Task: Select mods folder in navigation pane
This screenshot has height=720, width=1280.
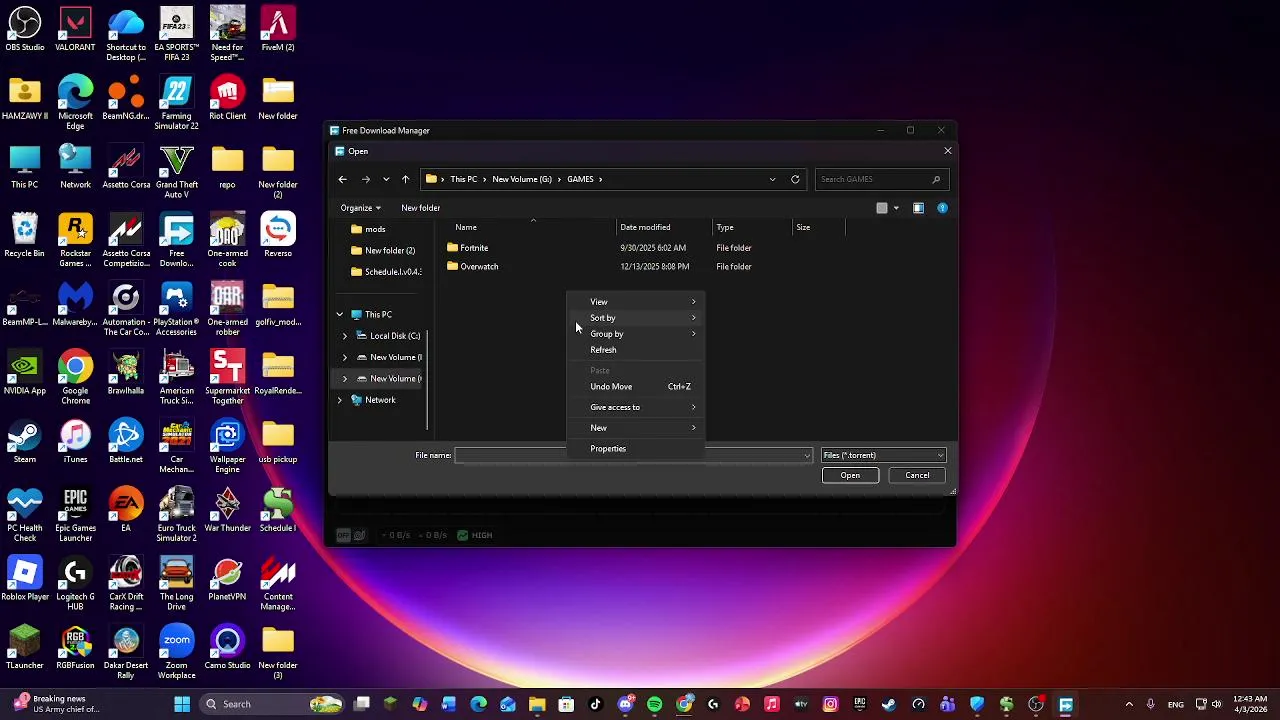Action: pyautogui.click(x=376, y=229)
